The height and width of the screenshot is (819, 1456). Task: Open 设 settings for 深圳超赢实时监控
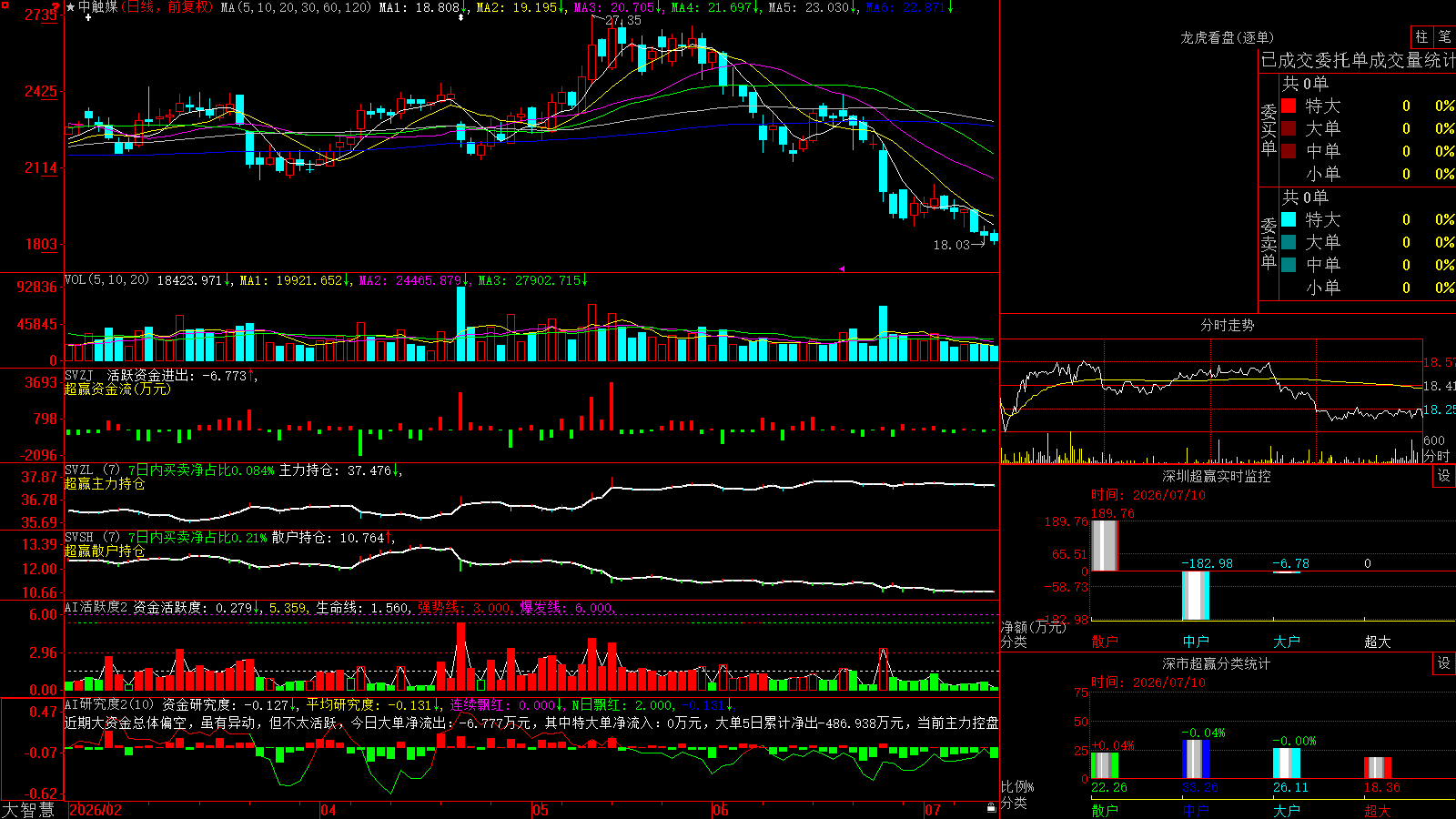1444,476
